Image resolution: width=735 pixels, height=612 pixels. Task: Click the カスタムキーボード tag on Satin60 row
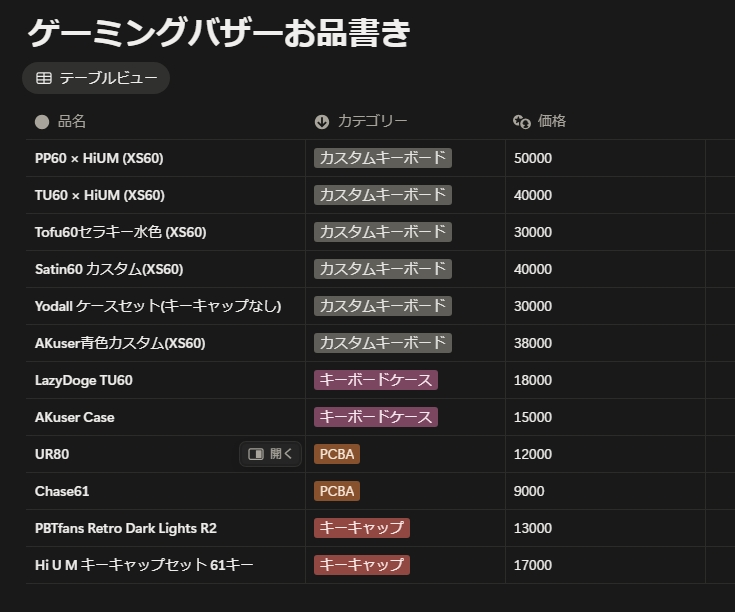point(383,269)
